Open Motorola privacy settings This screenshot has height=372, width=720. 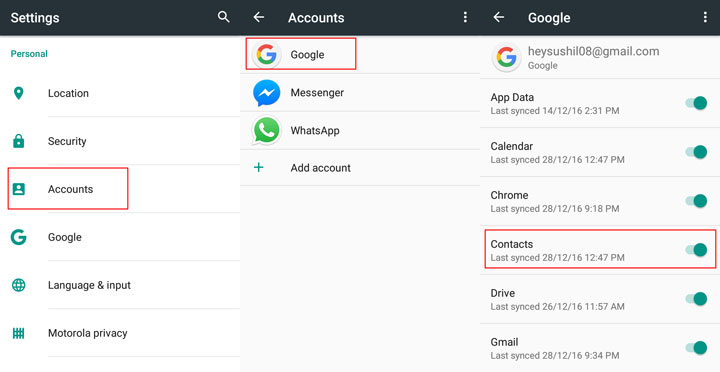pyautogui.click(x=120, y=333)
